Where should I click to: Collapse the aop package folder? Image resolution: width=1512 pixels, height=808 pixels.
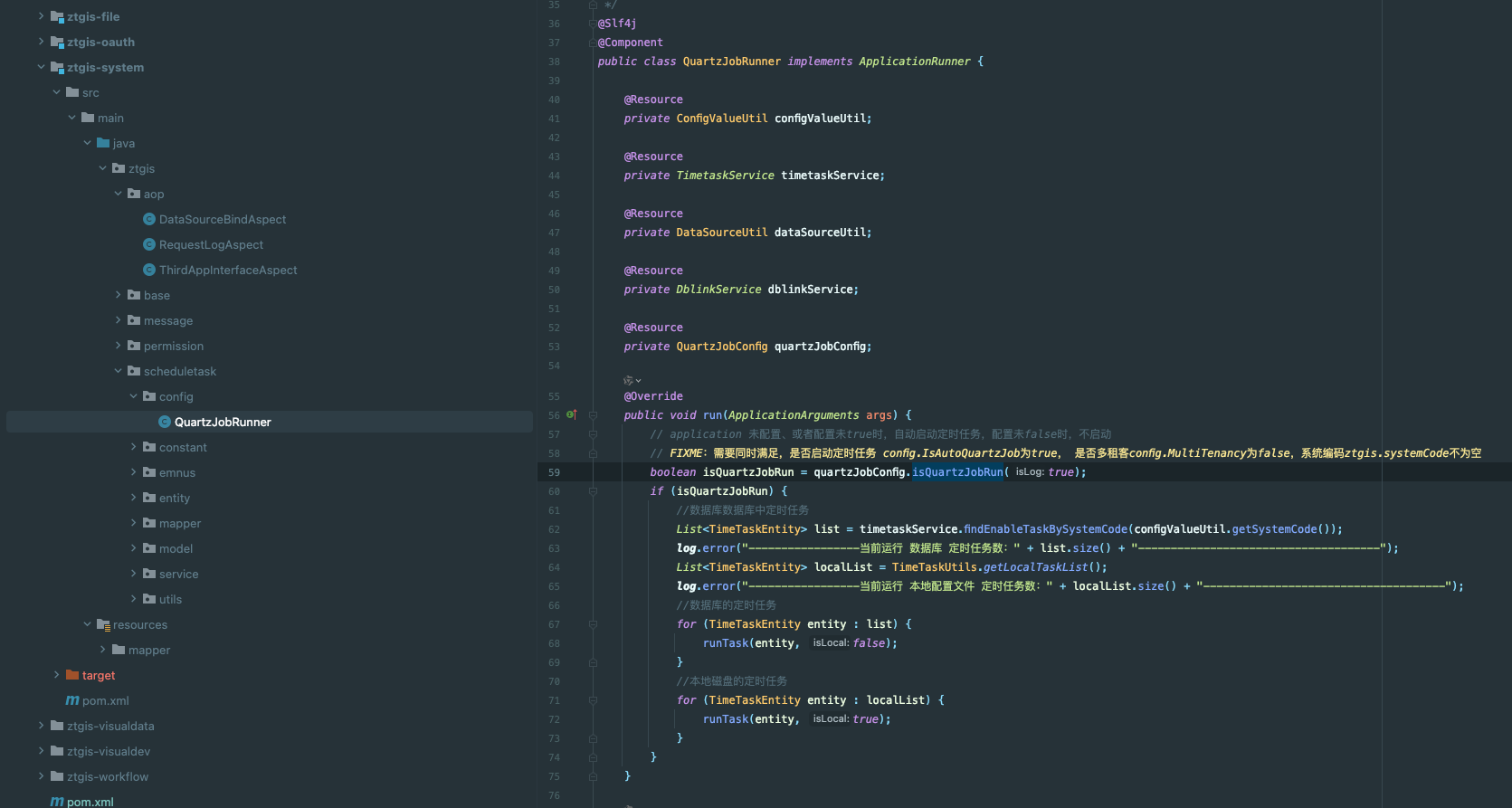tap(118, 194)
